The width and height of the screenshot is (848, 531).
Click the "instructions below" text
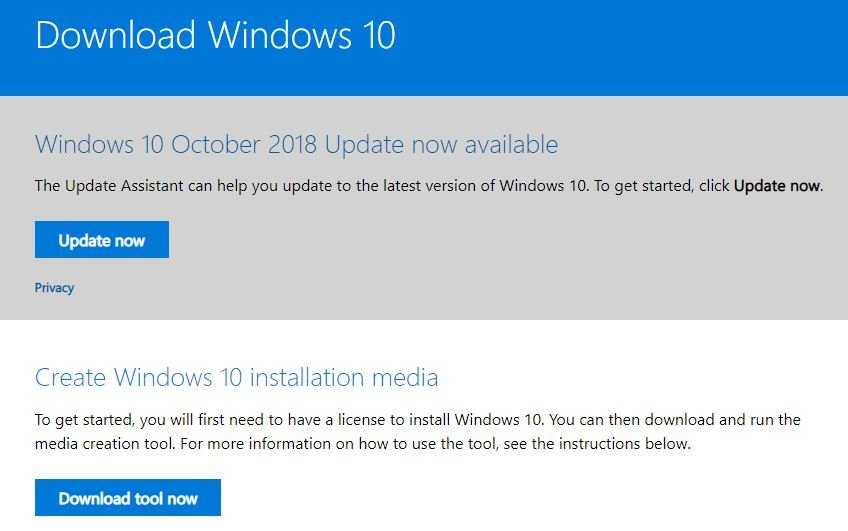pos(626,443)
